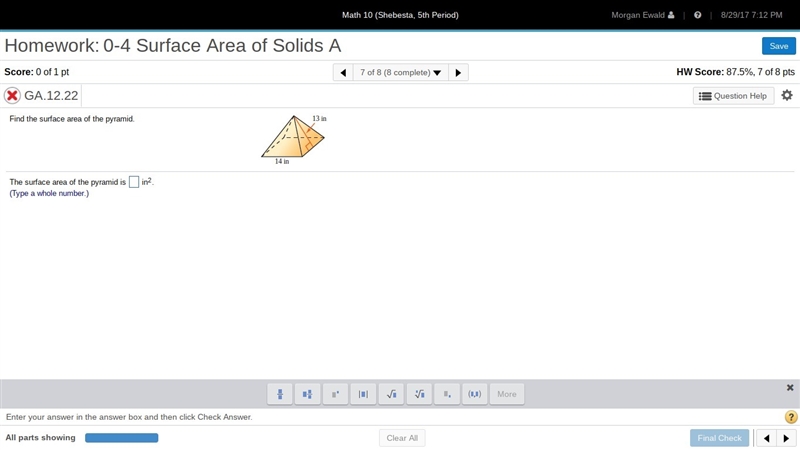Insert an nth root symbol
Image resolution: width=800 pixels, height=450 pixels.
[419, 394]
